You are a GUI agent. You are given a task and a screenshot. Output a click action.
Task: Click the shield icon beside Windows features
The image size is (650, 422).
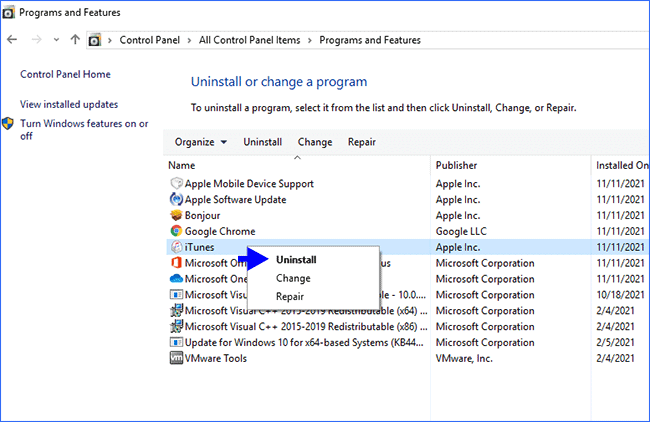[x=8, y=124]
